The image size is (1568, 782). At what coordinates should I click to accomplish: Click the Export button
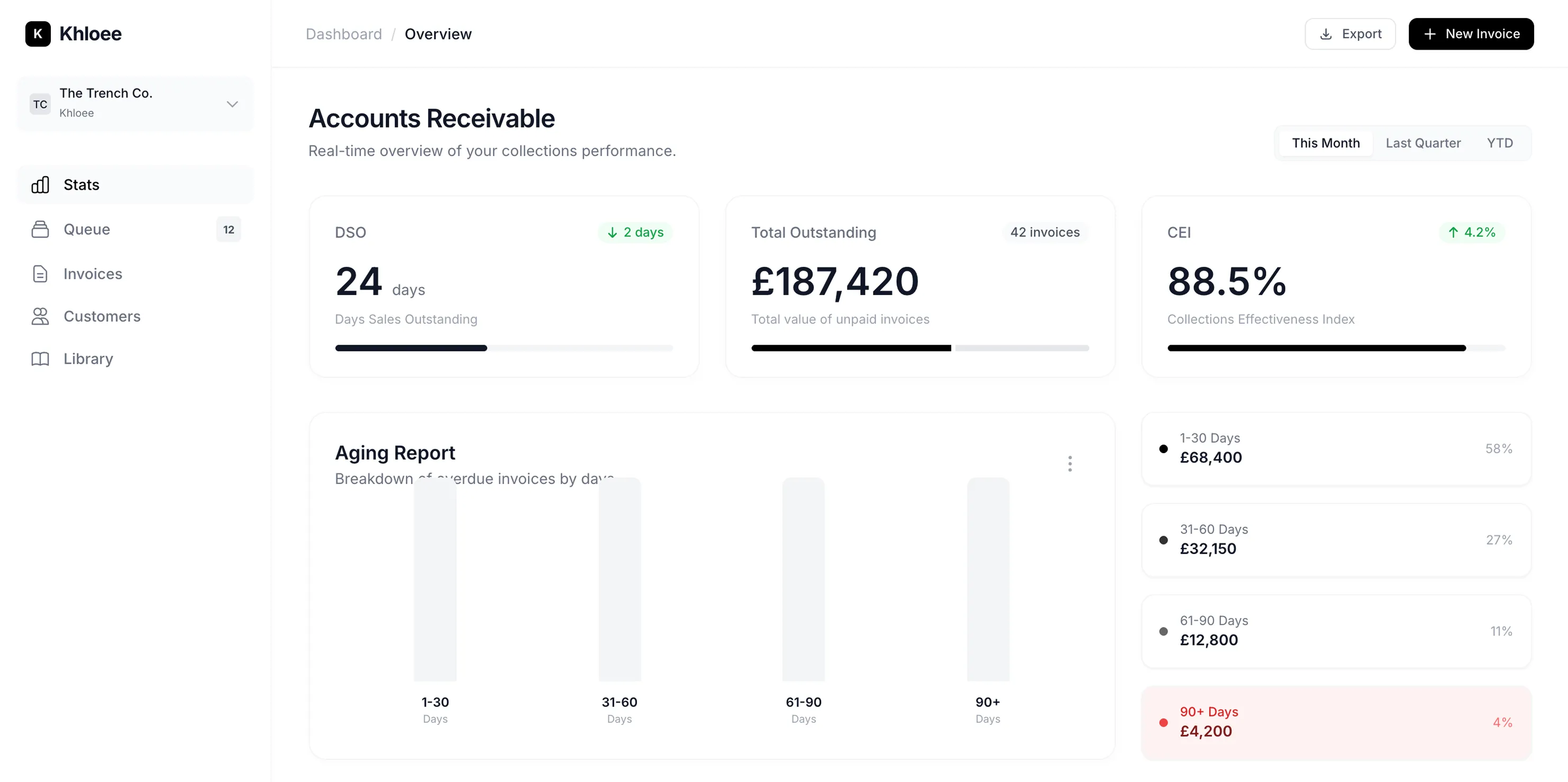pyautogui.click(x=1350, y=34)
